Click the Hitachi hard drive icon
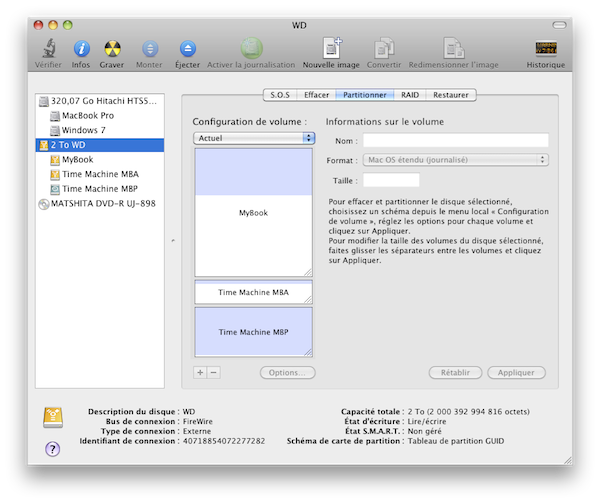 44,101
